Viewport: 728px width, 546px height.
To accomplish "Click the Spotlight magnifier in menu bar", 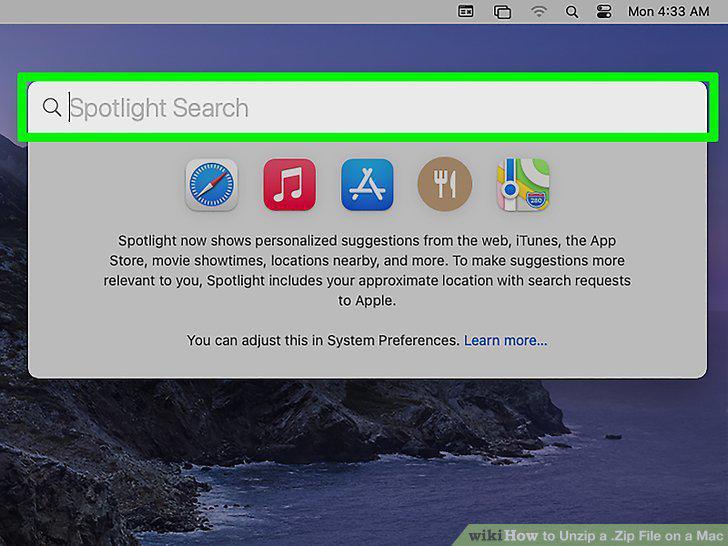I will click(572, 12).
